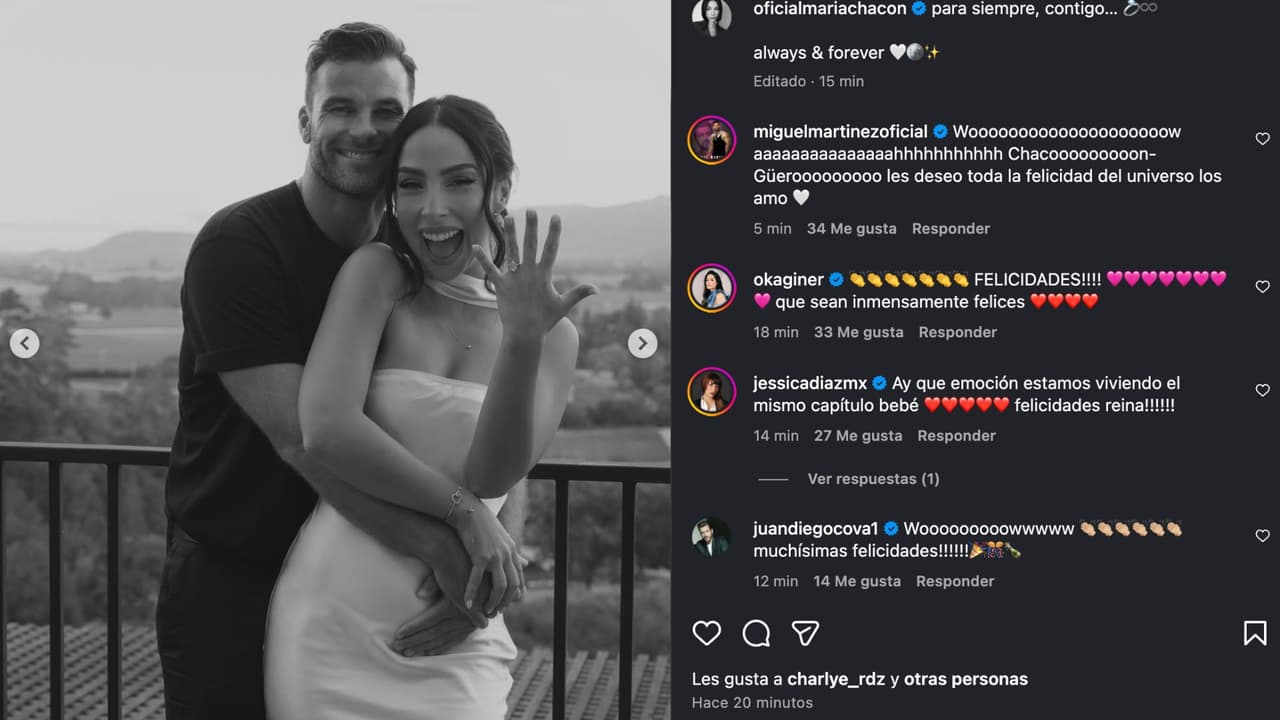Image resolution: width=1280 pixels, height=720 pixels.
Task: Open oficialmariachacon username link
Action: pyautogui.click(x=830, y=9)
